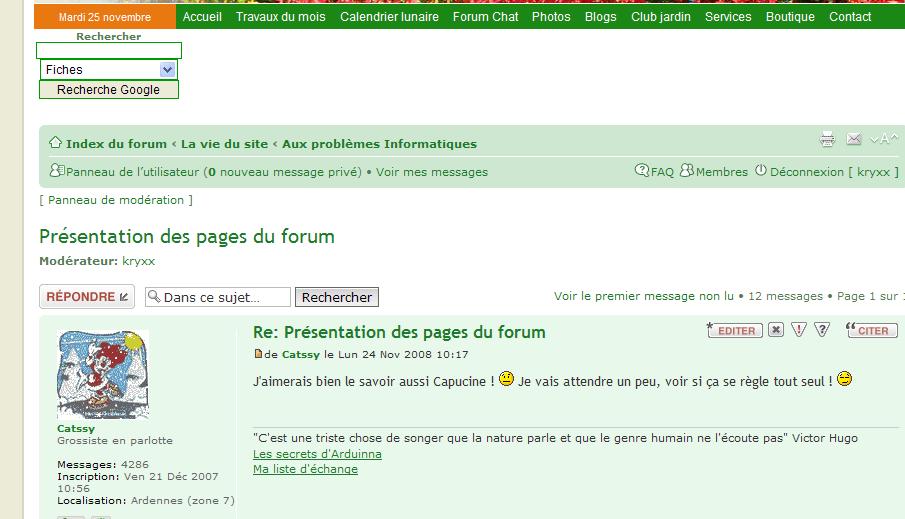Click the CITER quote button

(x=871, y=330)
